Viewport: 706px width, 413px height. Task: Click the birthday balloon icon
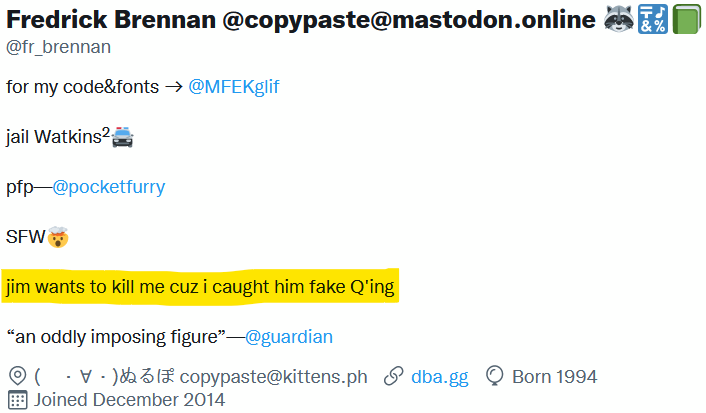(494, 376)
